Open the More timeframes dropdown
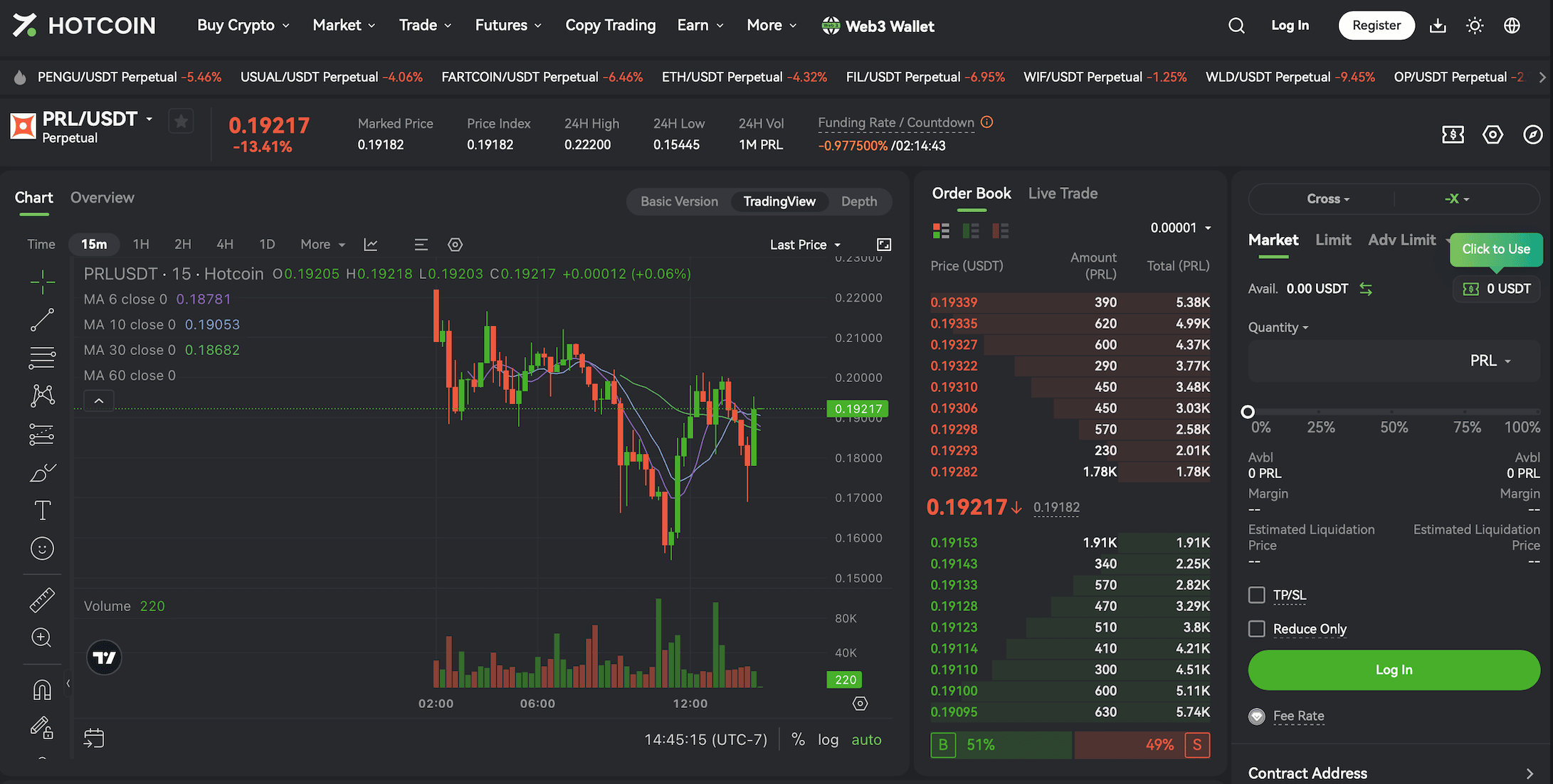Image resolution: width=1553 pixels, height=784 pixels. coord(322,245)
